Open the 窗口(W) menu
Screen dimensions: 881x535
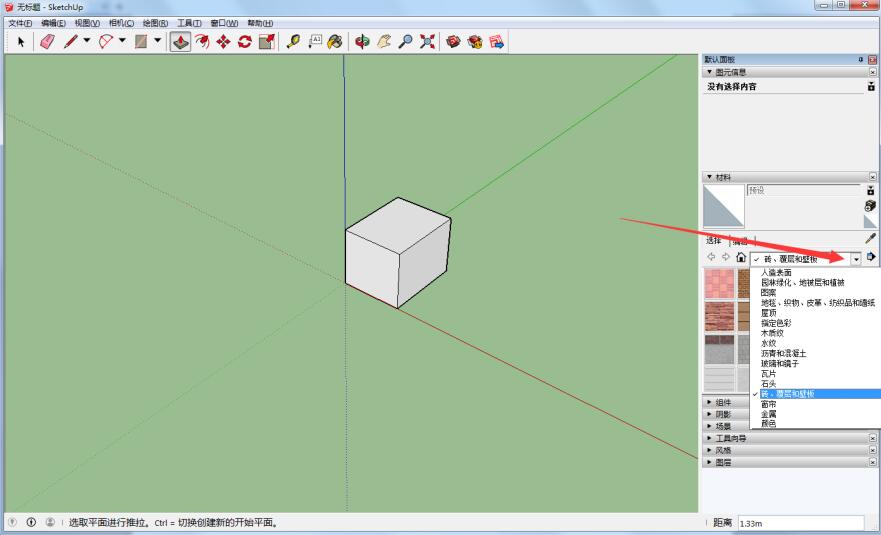(224, 23)
